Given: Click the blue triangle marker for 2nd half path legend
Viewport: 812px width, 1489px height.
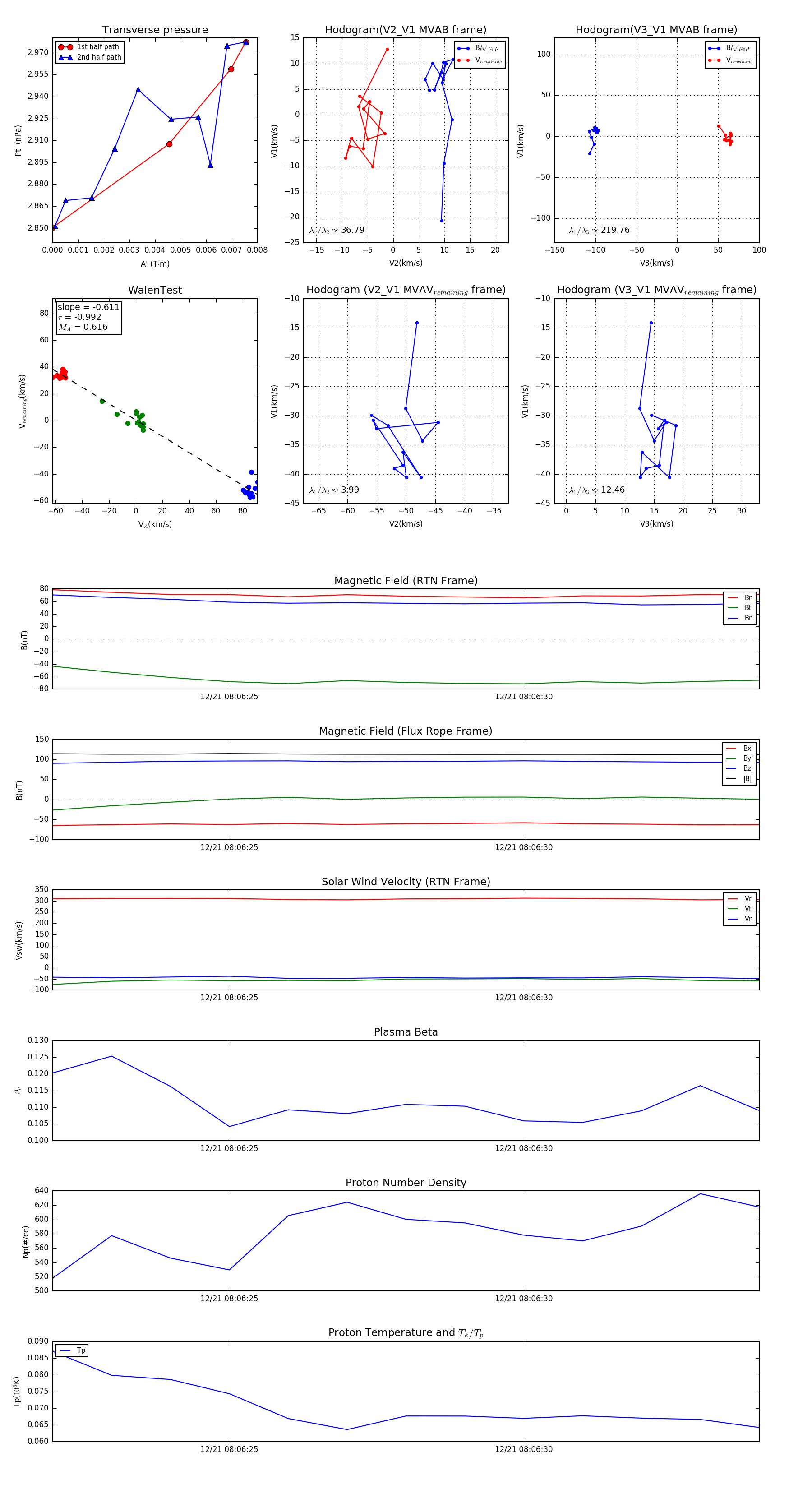Looking at the screenshot, I should click(65, 57).
